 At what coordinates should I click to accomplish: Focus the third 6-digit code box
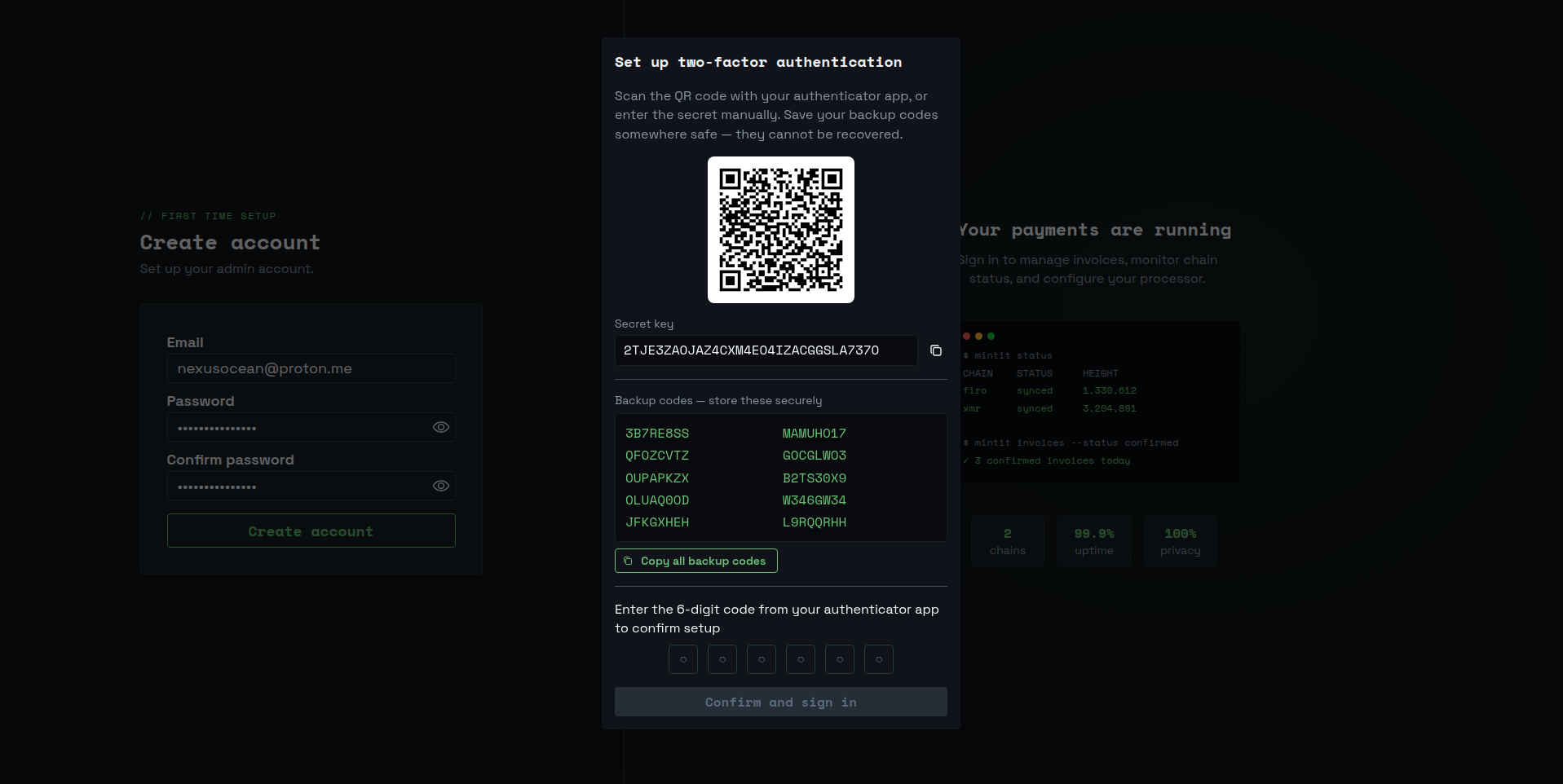pyautogui.click(x=762, y=659)
